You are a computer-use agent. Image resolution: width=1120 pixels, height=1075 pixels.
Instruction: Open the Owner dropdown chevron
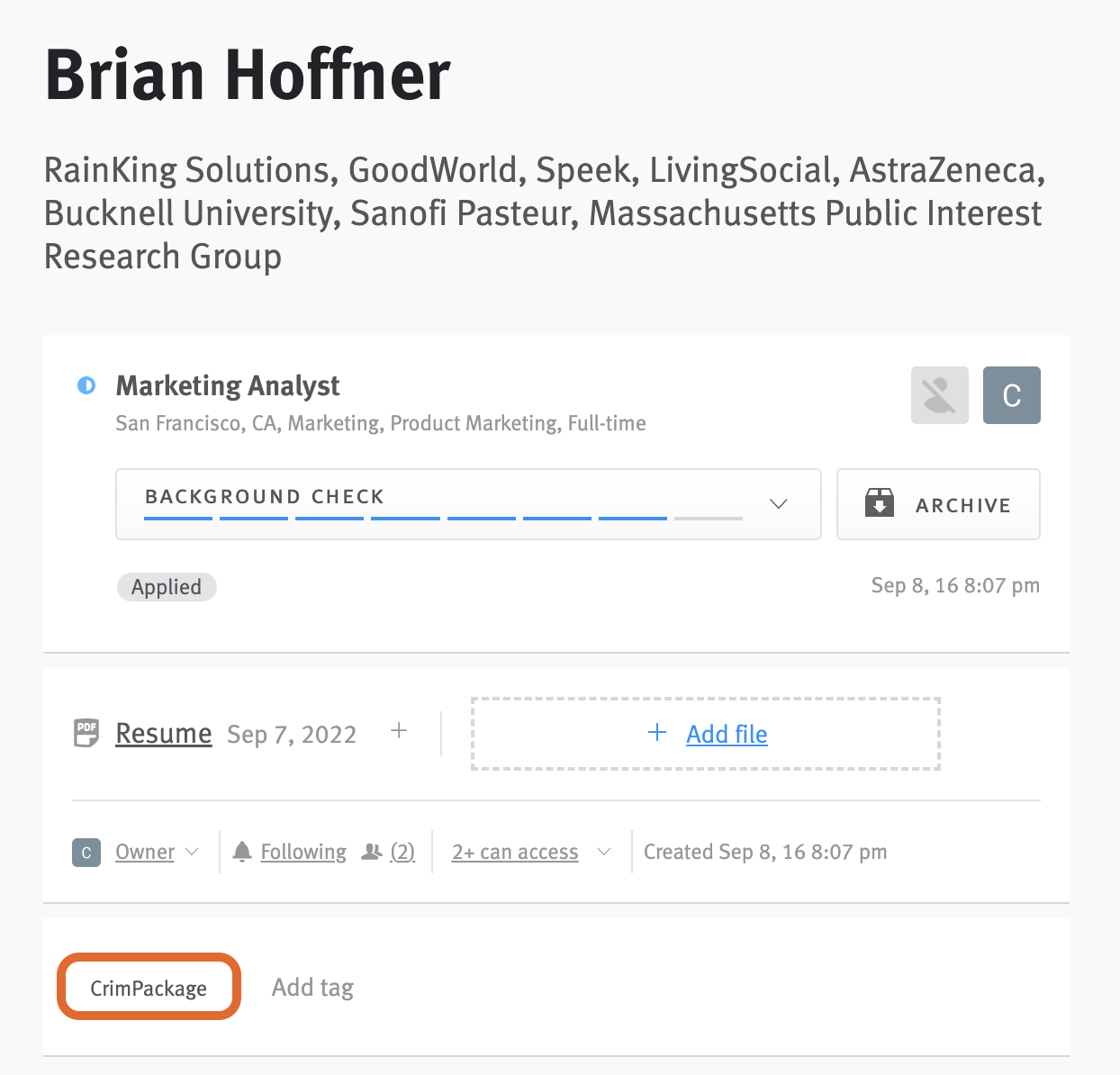tap(192, 852)
